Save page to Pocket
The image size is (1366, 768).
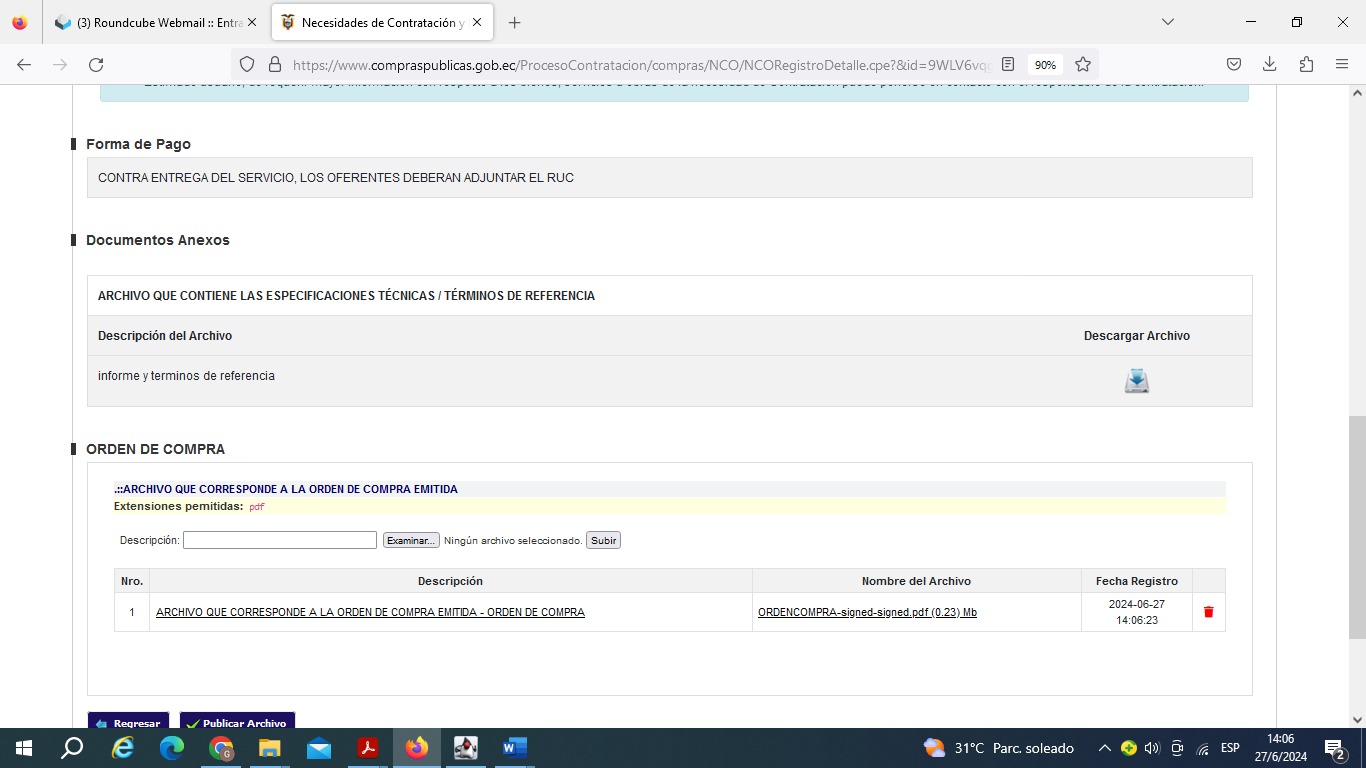point(1234,64)
